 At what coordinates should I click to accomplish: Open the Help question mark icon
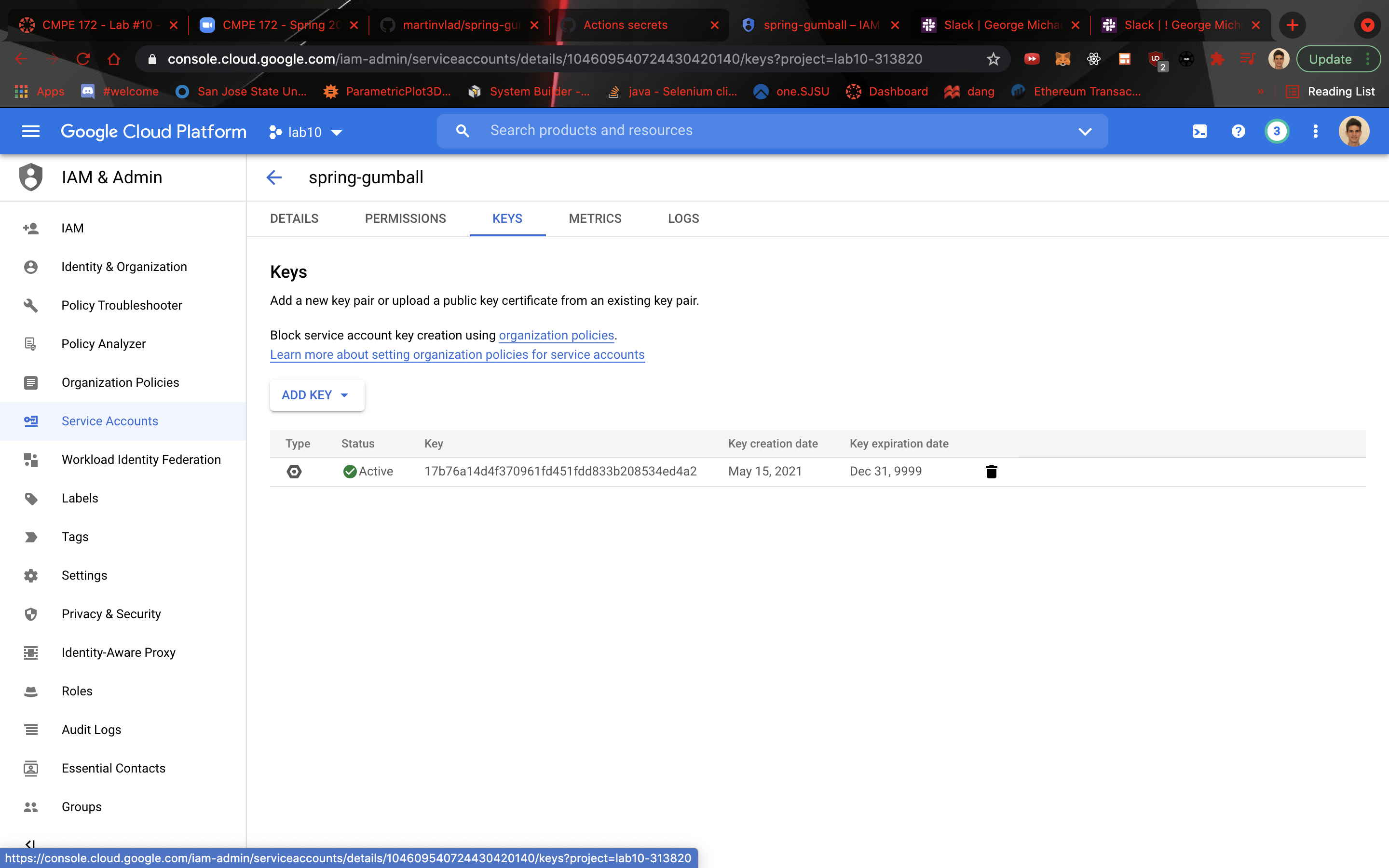[x=1238, y=132]
